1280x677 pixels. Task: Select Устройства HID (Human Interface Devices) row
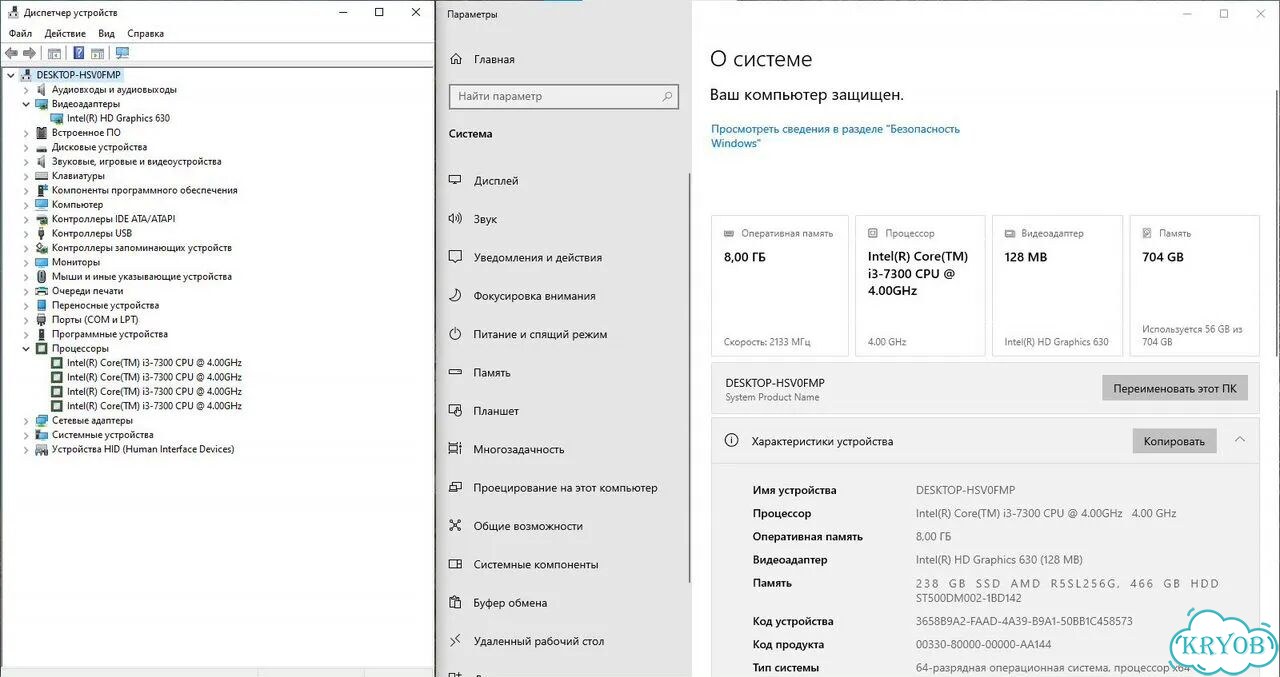click(x=142, y=450)
